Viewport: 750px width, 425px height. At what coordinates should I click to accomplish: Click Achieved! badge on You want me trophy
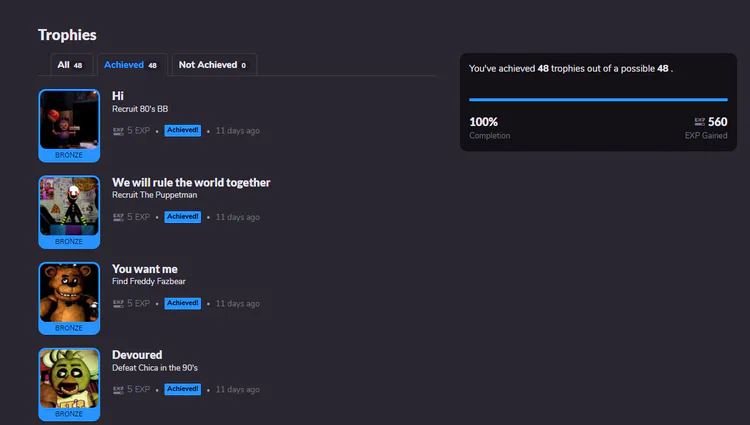pyautogui.click(x=183, y=304)
